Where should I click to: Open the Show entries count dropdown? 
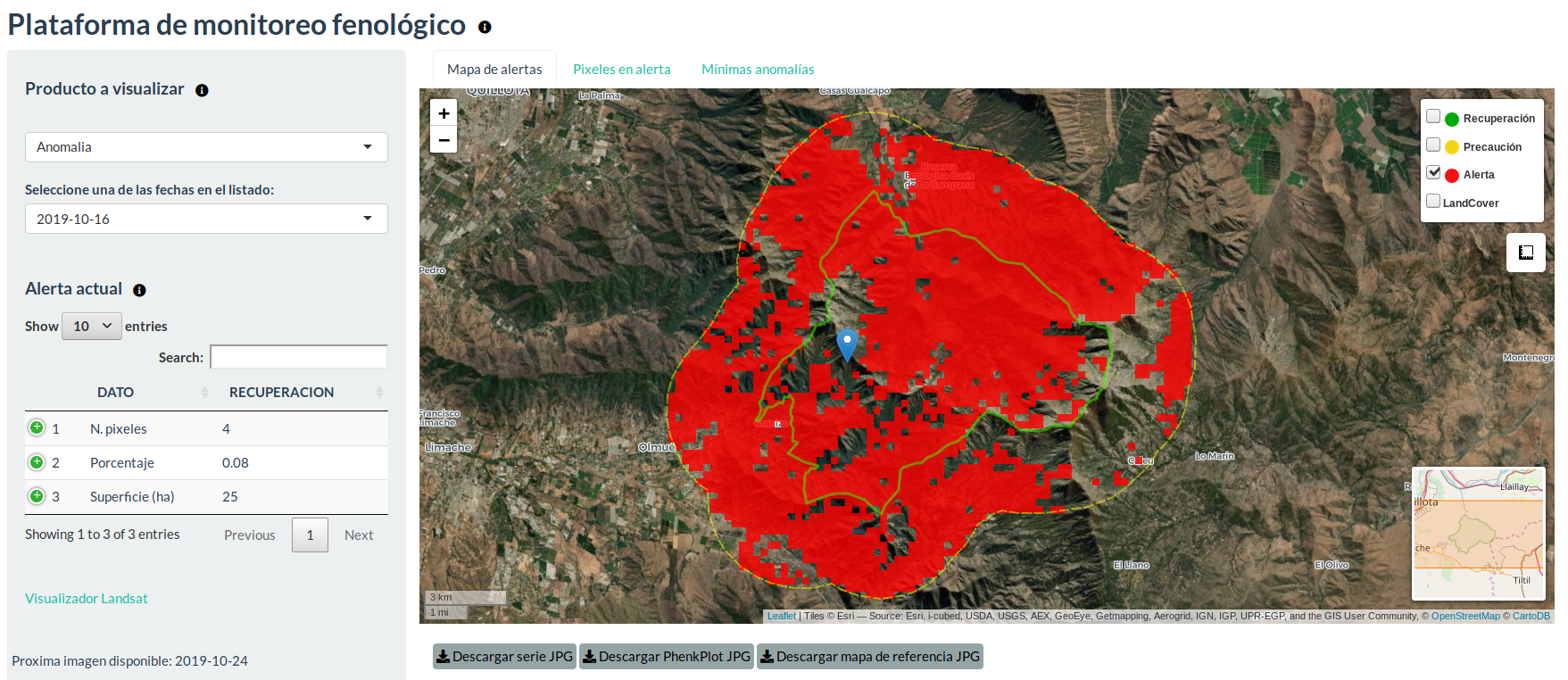[x=92, y=327]
